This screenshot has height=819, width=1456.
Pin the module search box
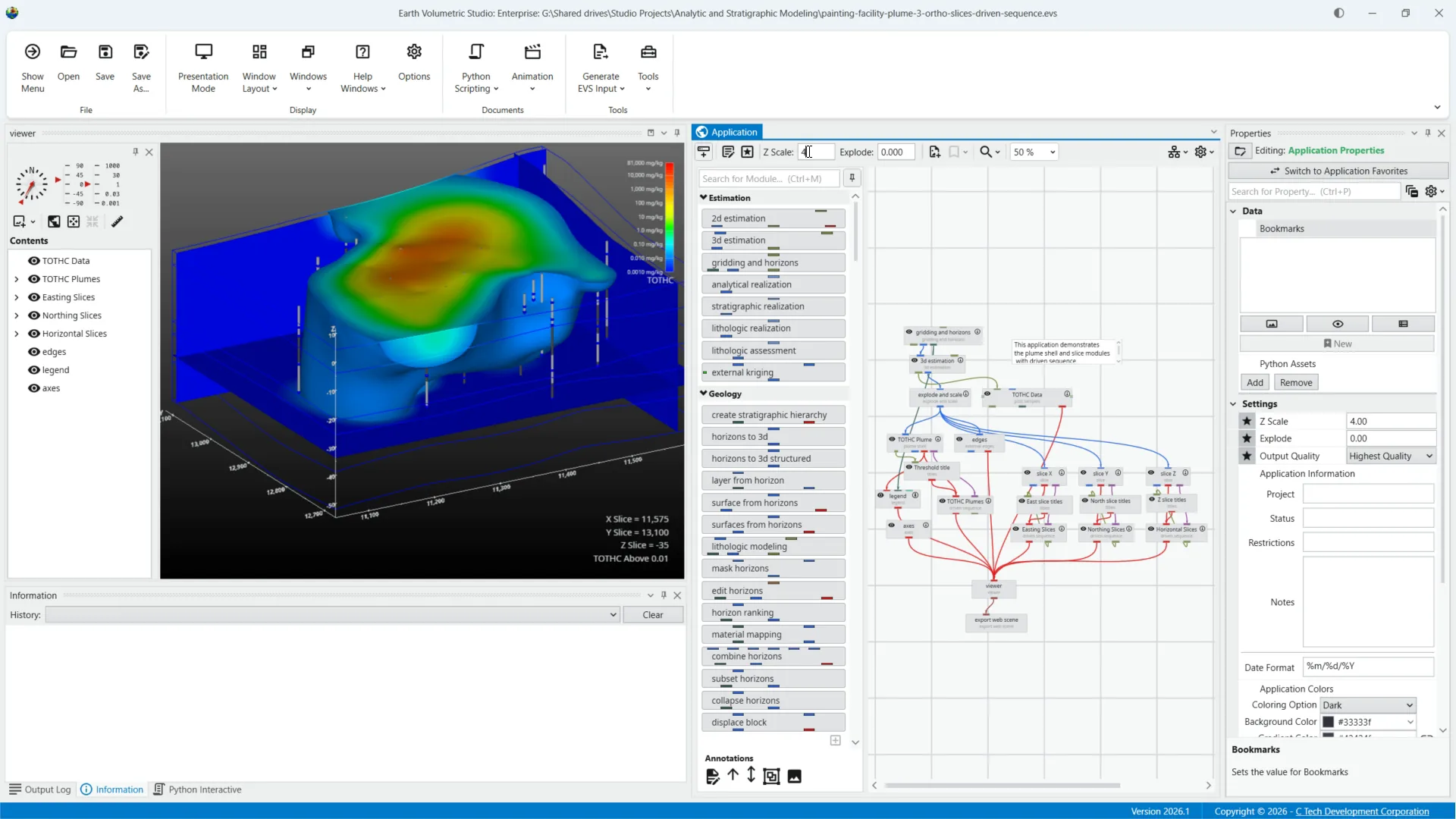852,178
